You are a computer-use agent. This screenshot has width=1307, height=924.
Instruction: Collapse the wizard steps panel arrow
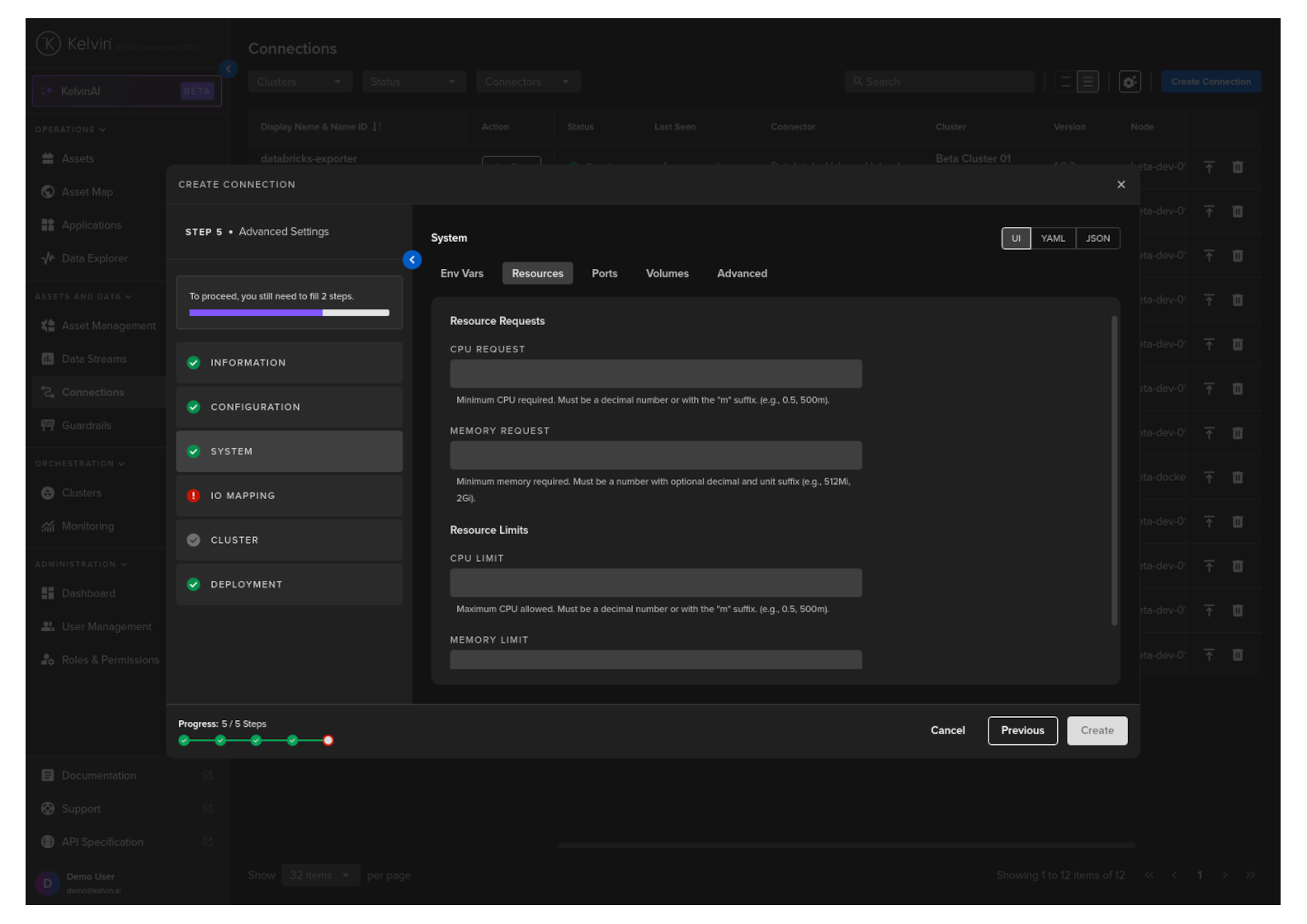[412, 260]
